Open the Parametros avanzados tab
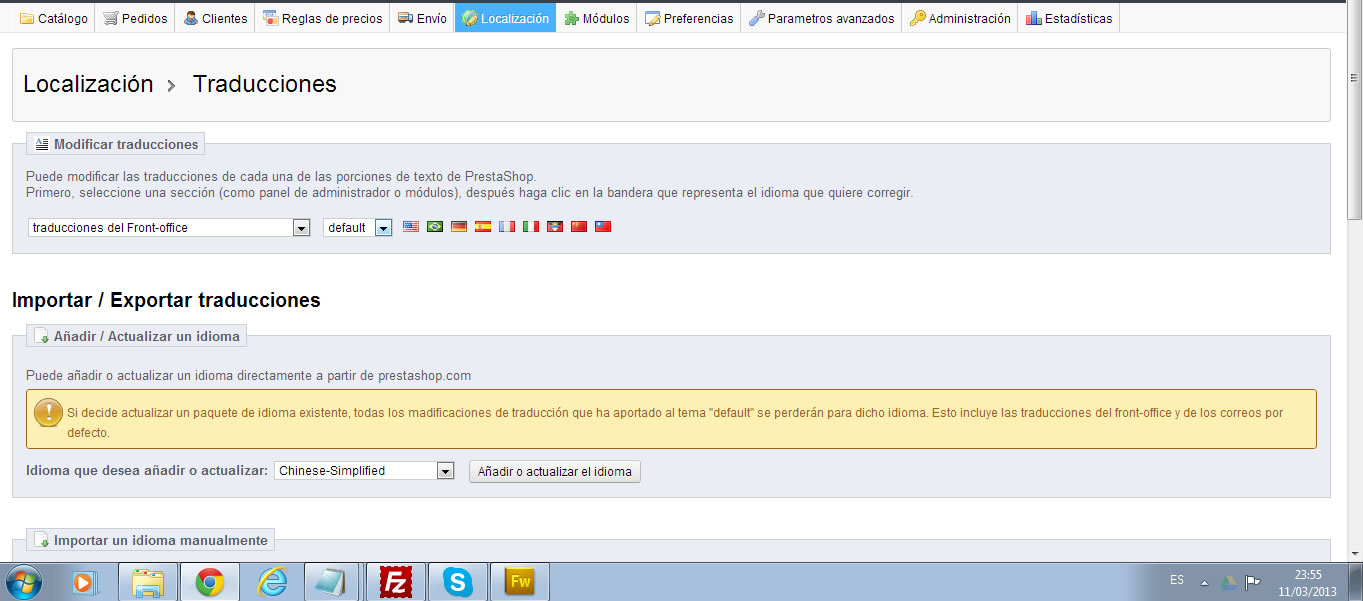Image resolution: width=1363 pixels, height=601 pixels. click(x=821, y=18)
